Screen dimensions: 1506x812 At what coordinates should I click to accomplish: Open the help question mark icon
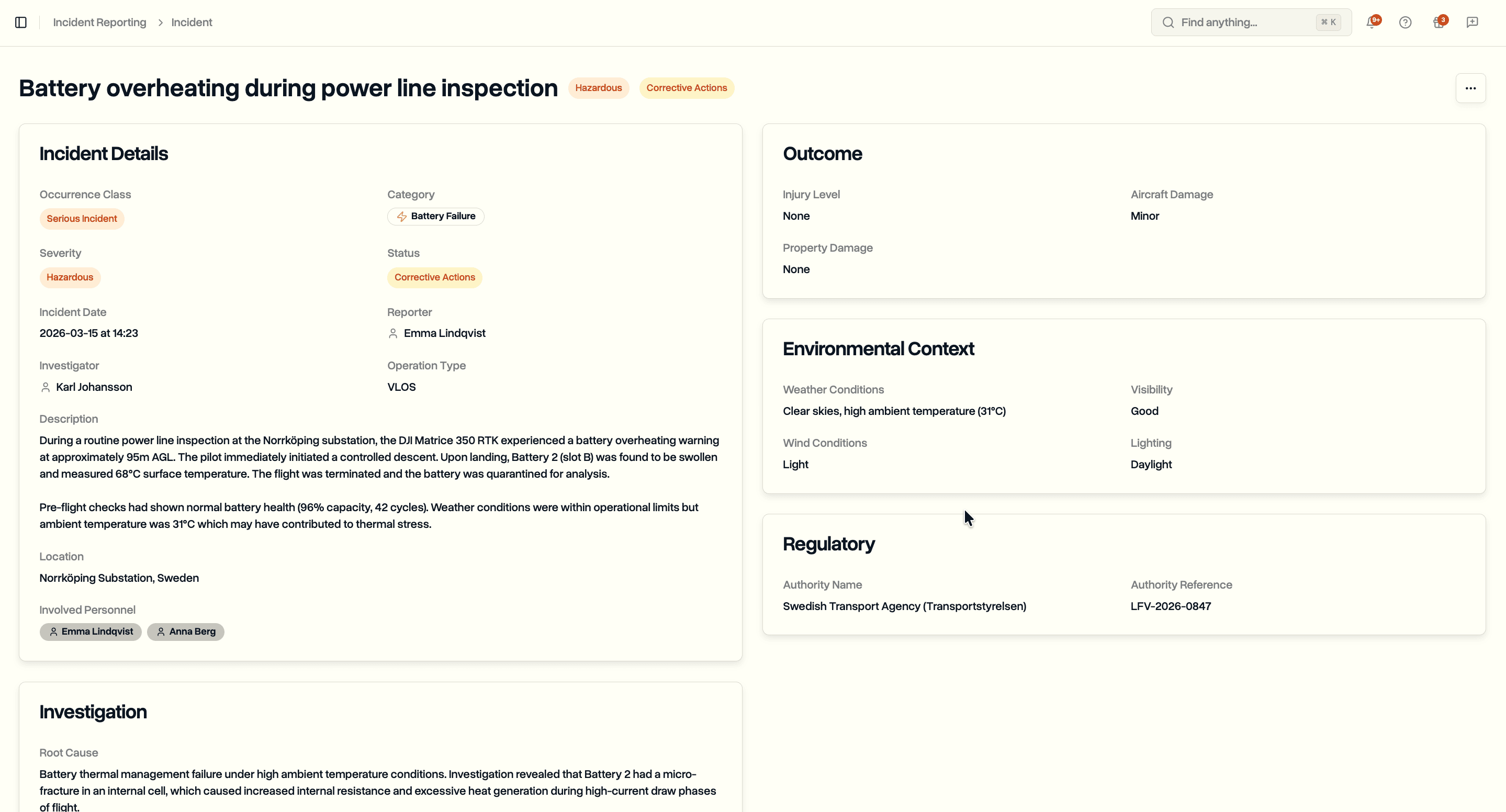1405,21
